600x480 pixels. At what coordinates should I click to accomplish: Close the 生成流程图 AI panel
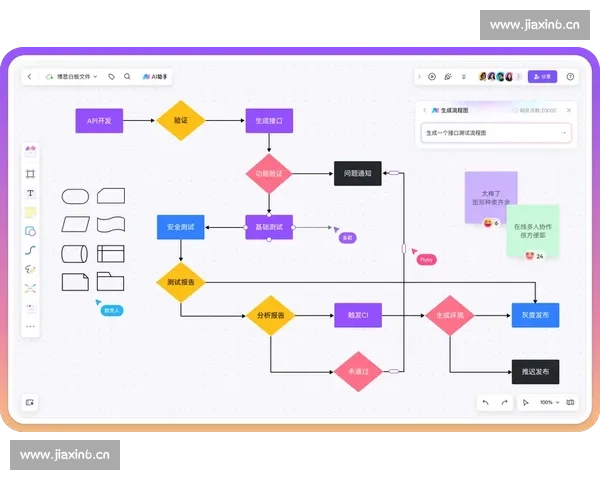tap(568, 110)
